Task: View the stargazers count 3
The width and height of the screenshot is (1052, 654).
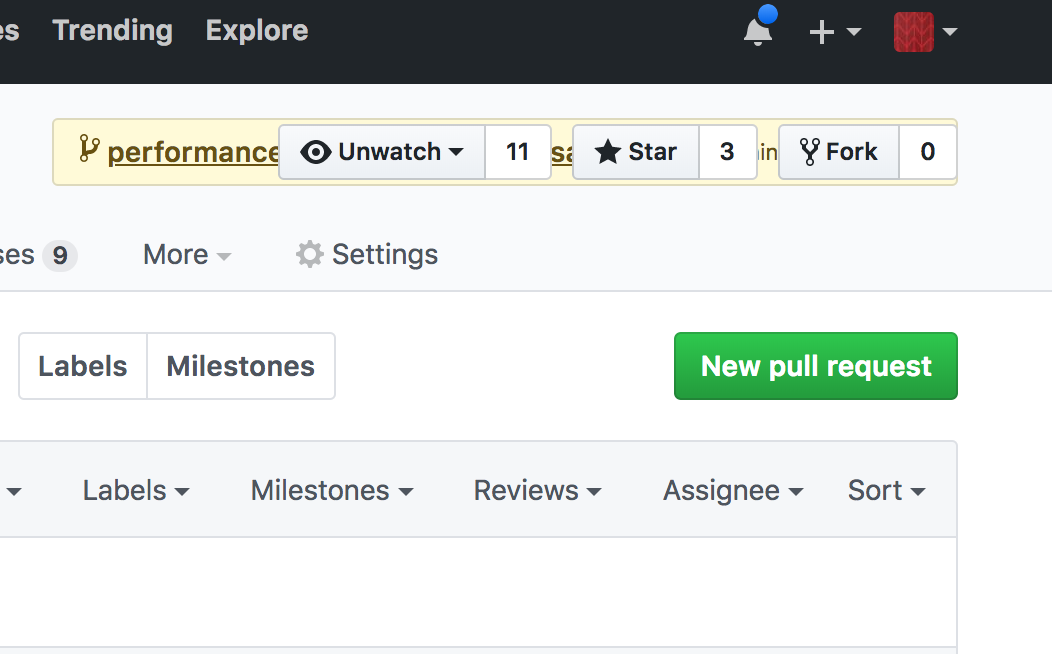Action: click(728, 152)
